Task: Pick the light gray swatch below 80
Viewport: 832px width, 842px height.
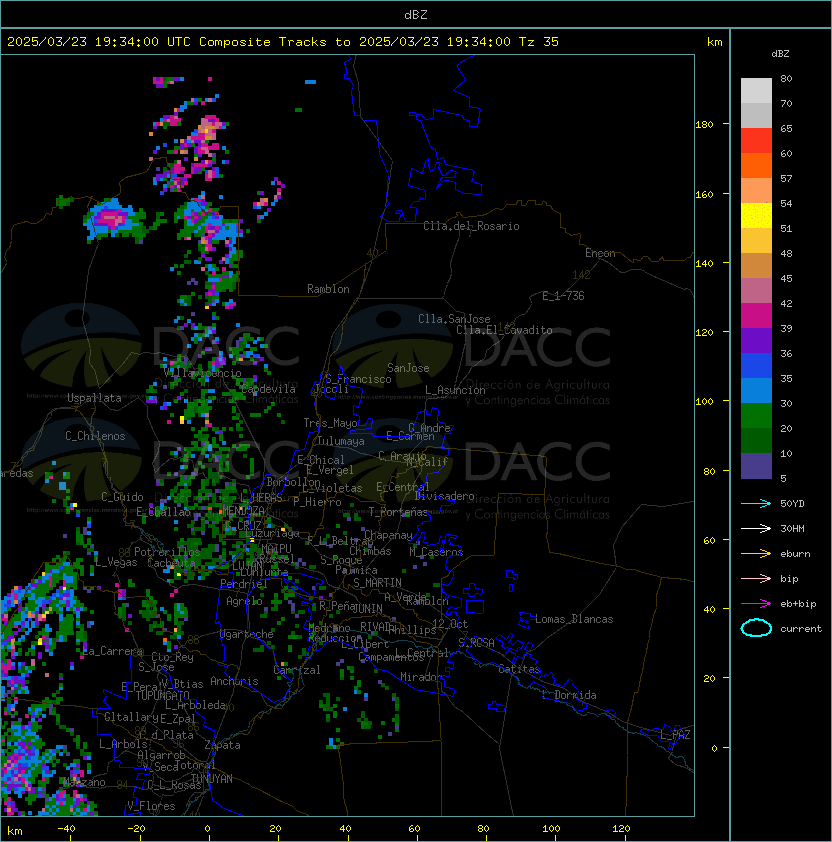Action: click(756, 90)
